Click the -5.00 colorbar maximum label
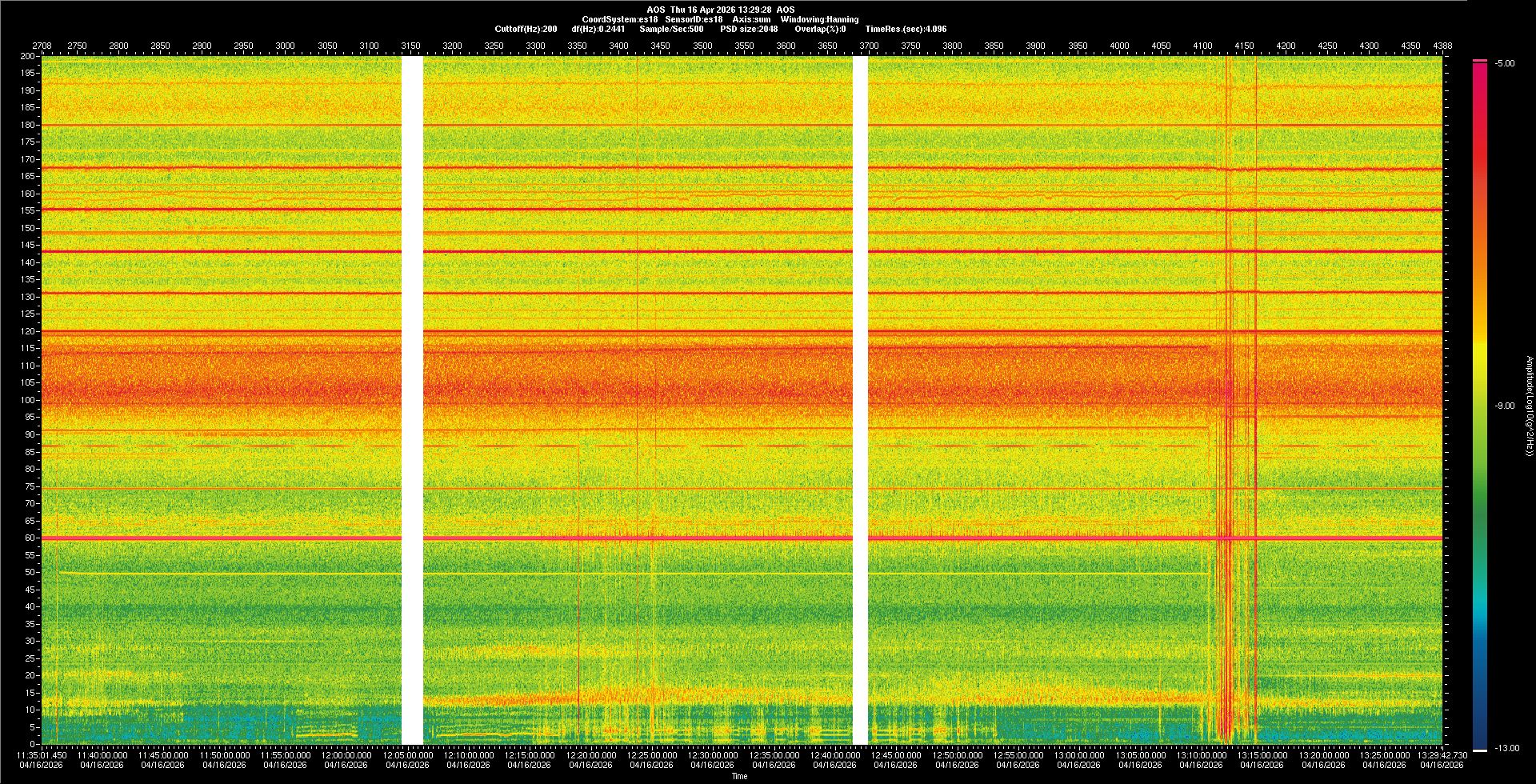The width and height of the screenshot is (1536, 784). 1504,64
